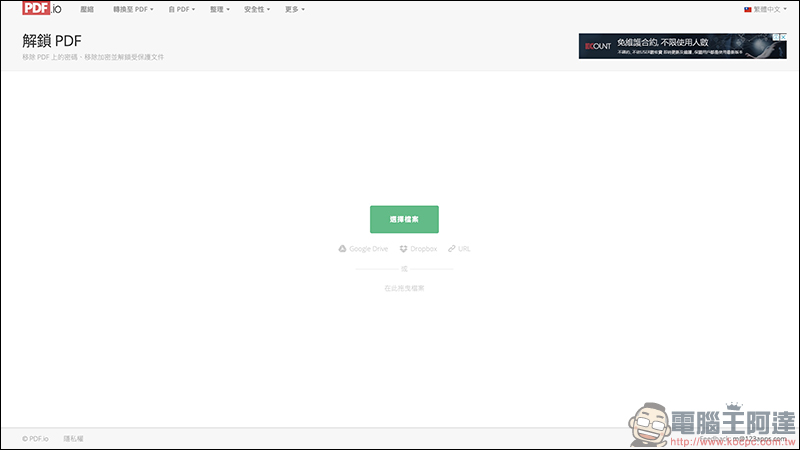Close the ECOUNT ad with X icon
The image size is (800, 450).
(783, 37)
